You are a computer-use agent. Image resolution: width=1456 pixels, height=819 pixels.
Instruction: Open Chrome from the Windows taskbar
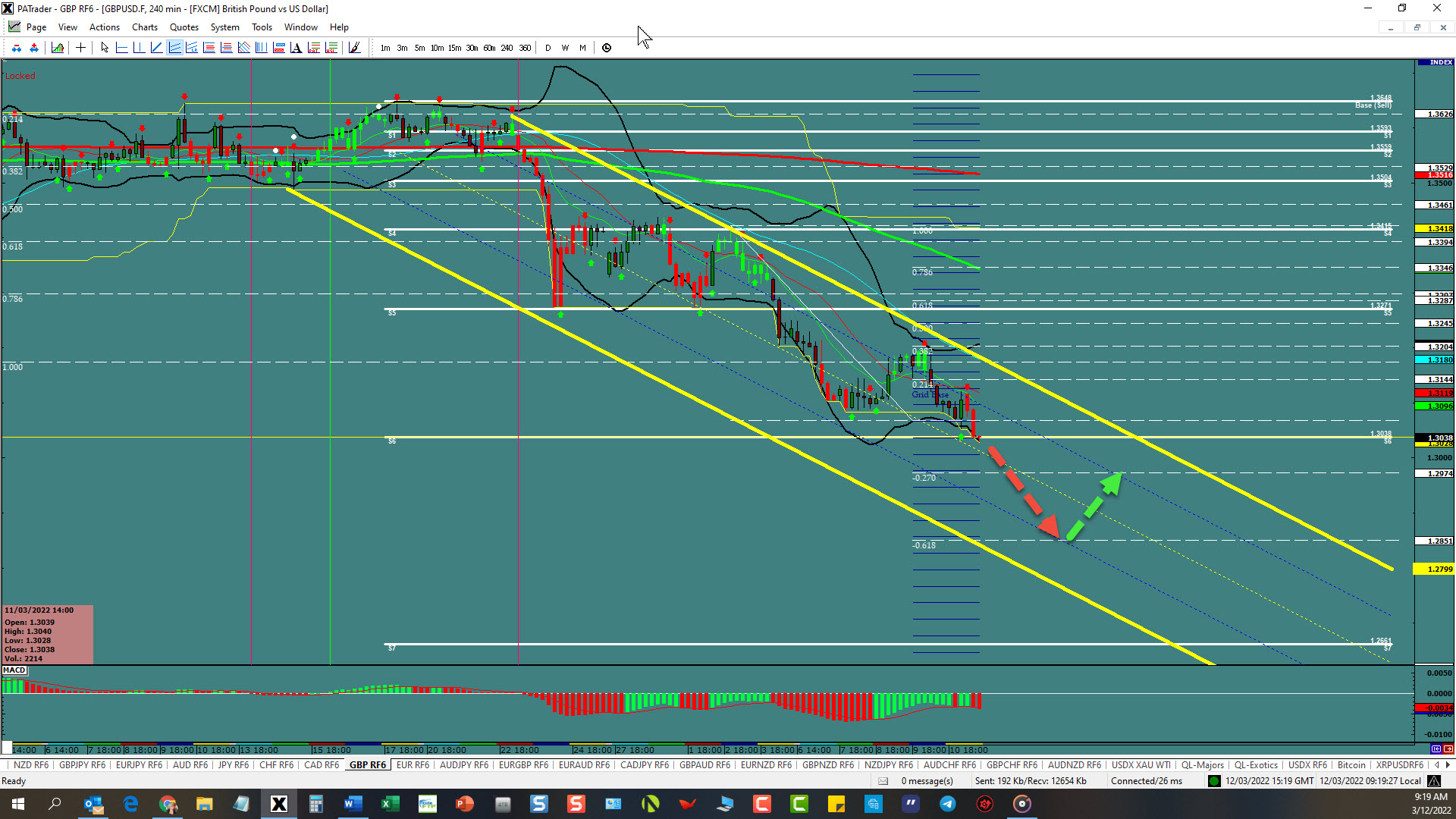pyautogui.click(x=168, y=804)
